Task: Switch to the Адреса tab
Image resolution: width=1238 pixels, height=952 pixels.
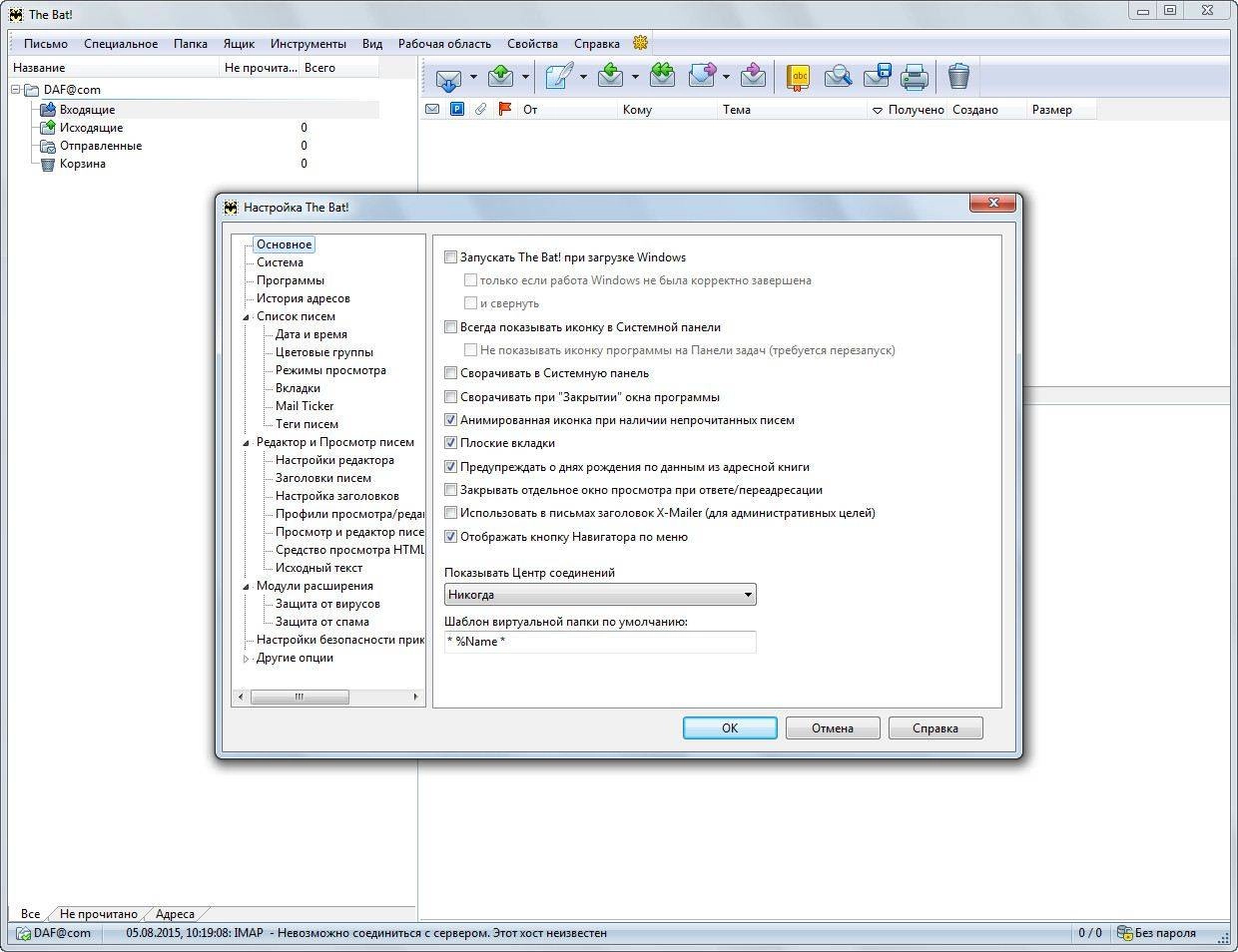Action: point(176,913)
